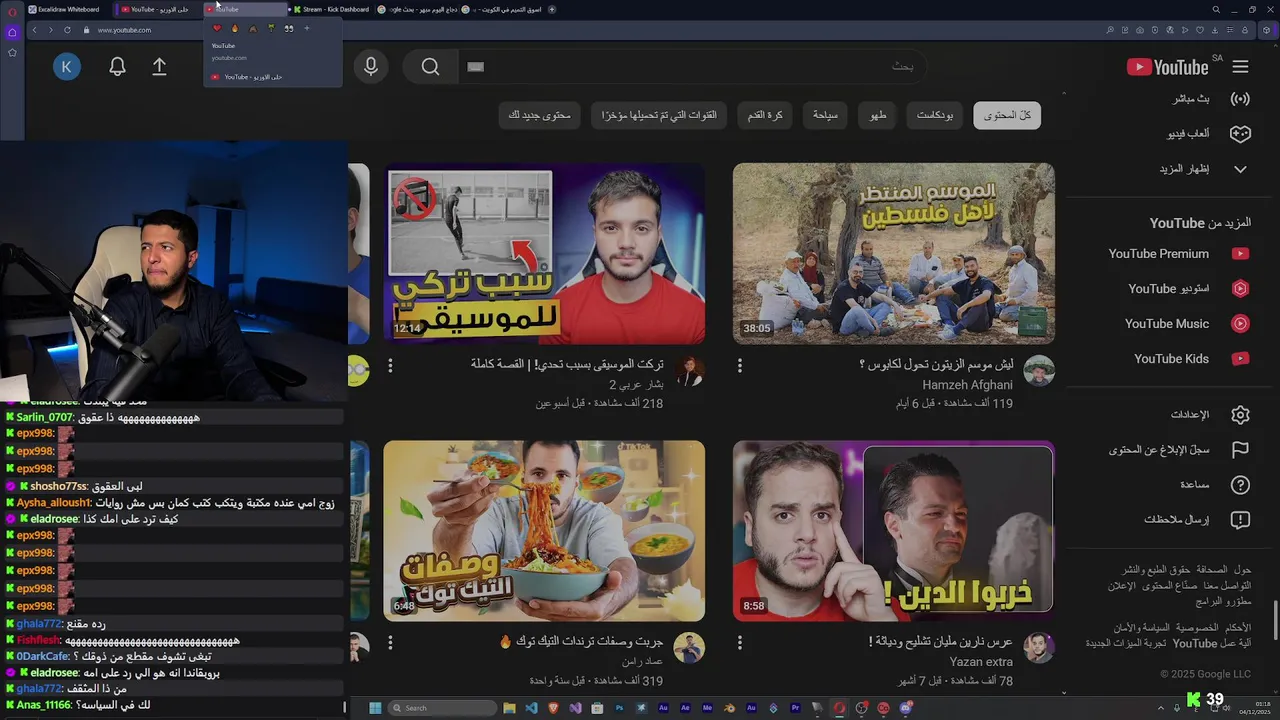Screen dimensions: 1280x720
Task: Click the Yazan extra channel avatar
Action: coord(1039,648)
